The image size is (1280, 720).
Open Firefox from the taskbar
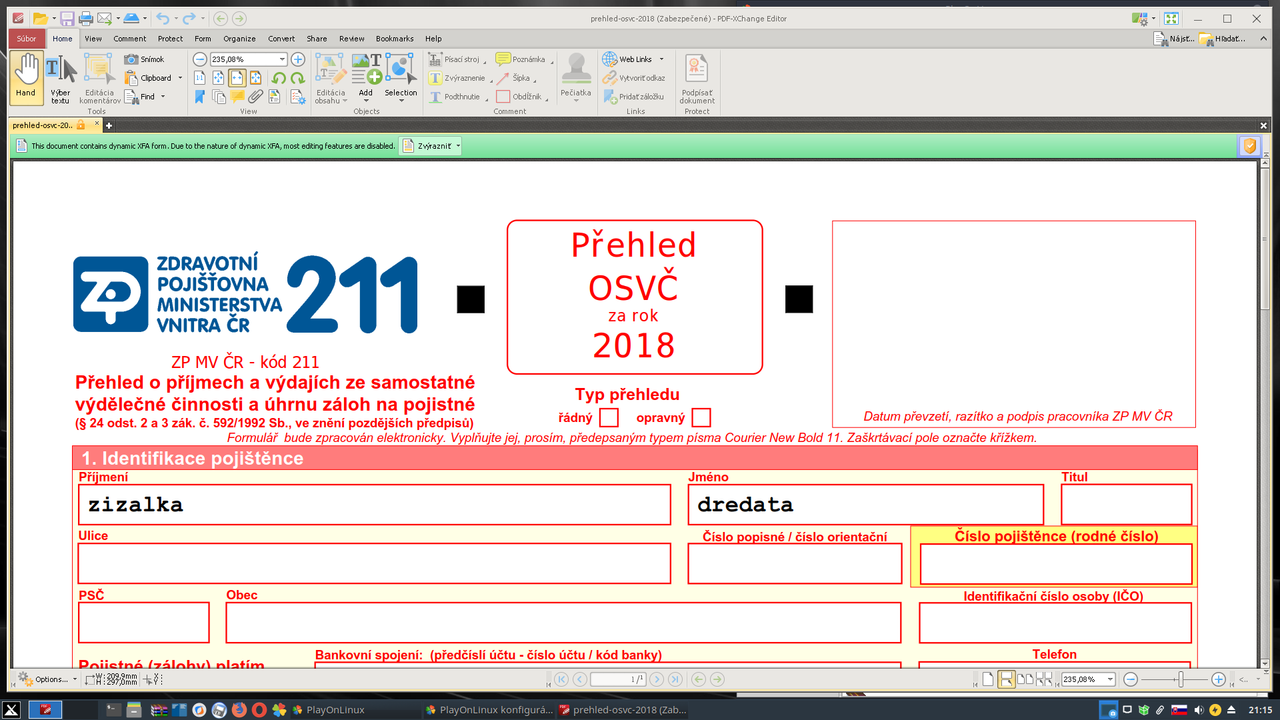(x=238, y=710)
